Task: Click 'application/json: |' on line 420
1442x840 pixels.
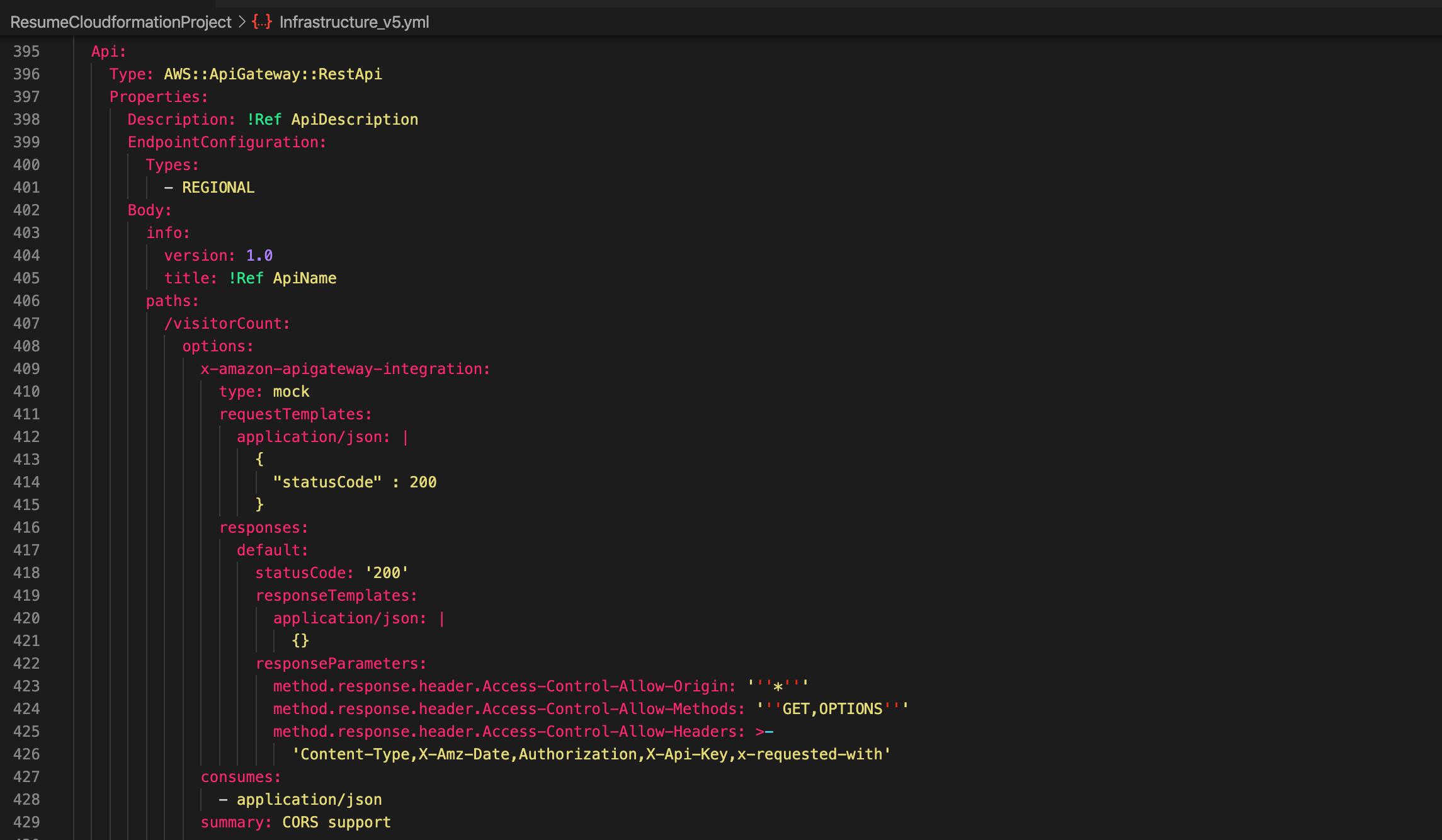Action: [x=360, y=618]
